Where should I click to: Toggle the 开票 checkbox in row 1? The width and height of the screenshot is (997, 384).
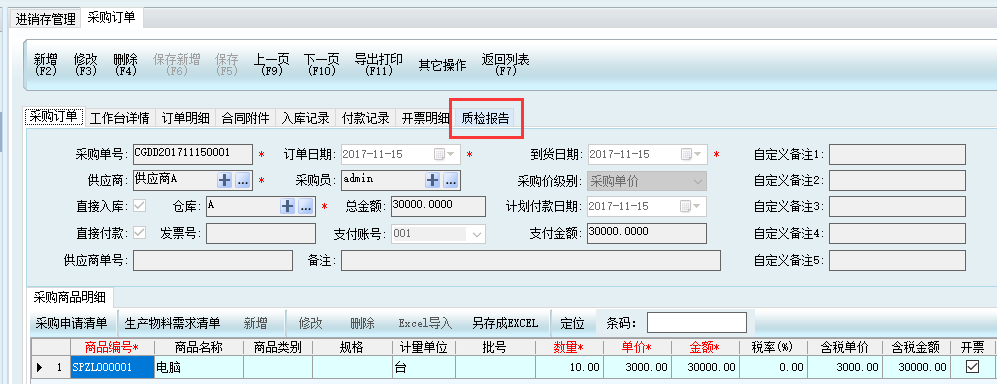pyautogui.click(x=972, y=366)
